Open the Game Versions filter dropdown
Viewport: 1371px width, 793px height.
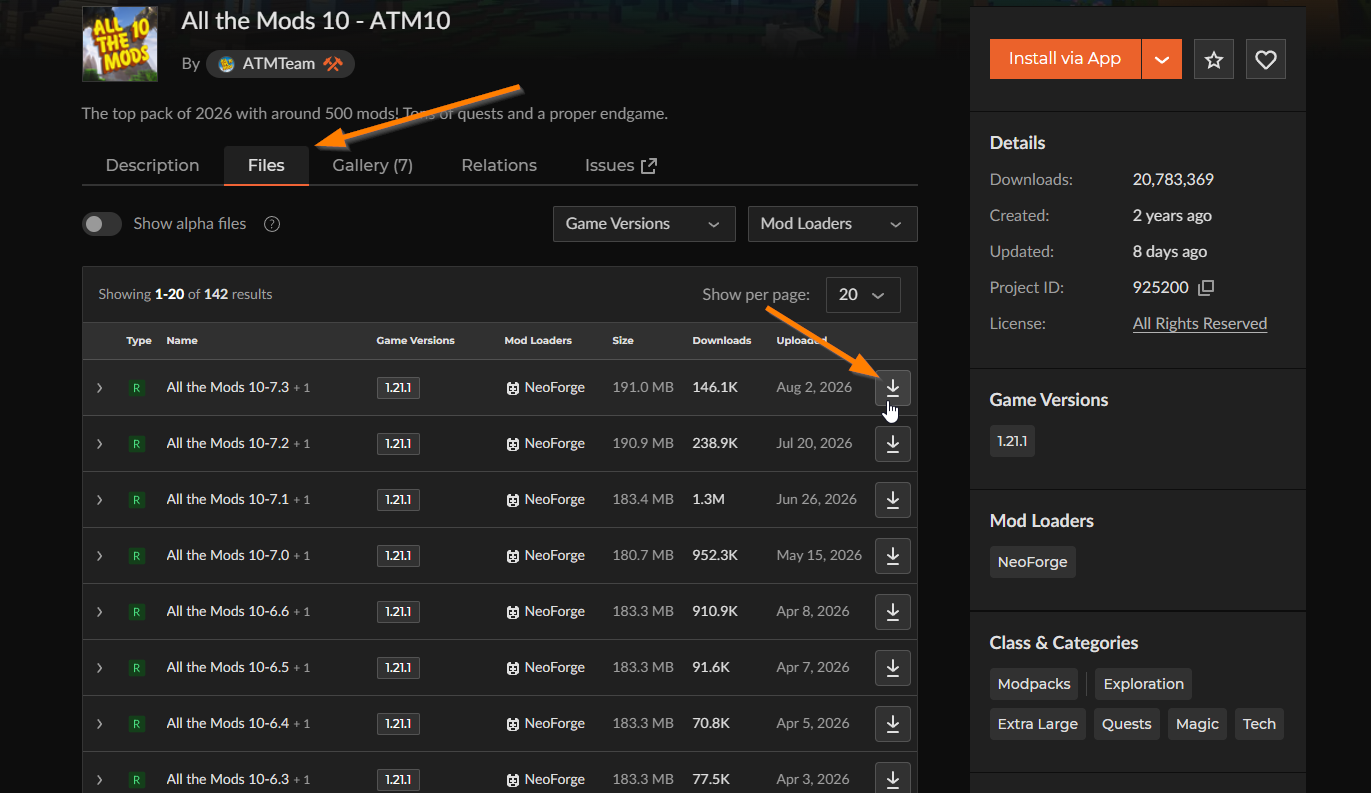pyautogui.click(x=644, y=224)
